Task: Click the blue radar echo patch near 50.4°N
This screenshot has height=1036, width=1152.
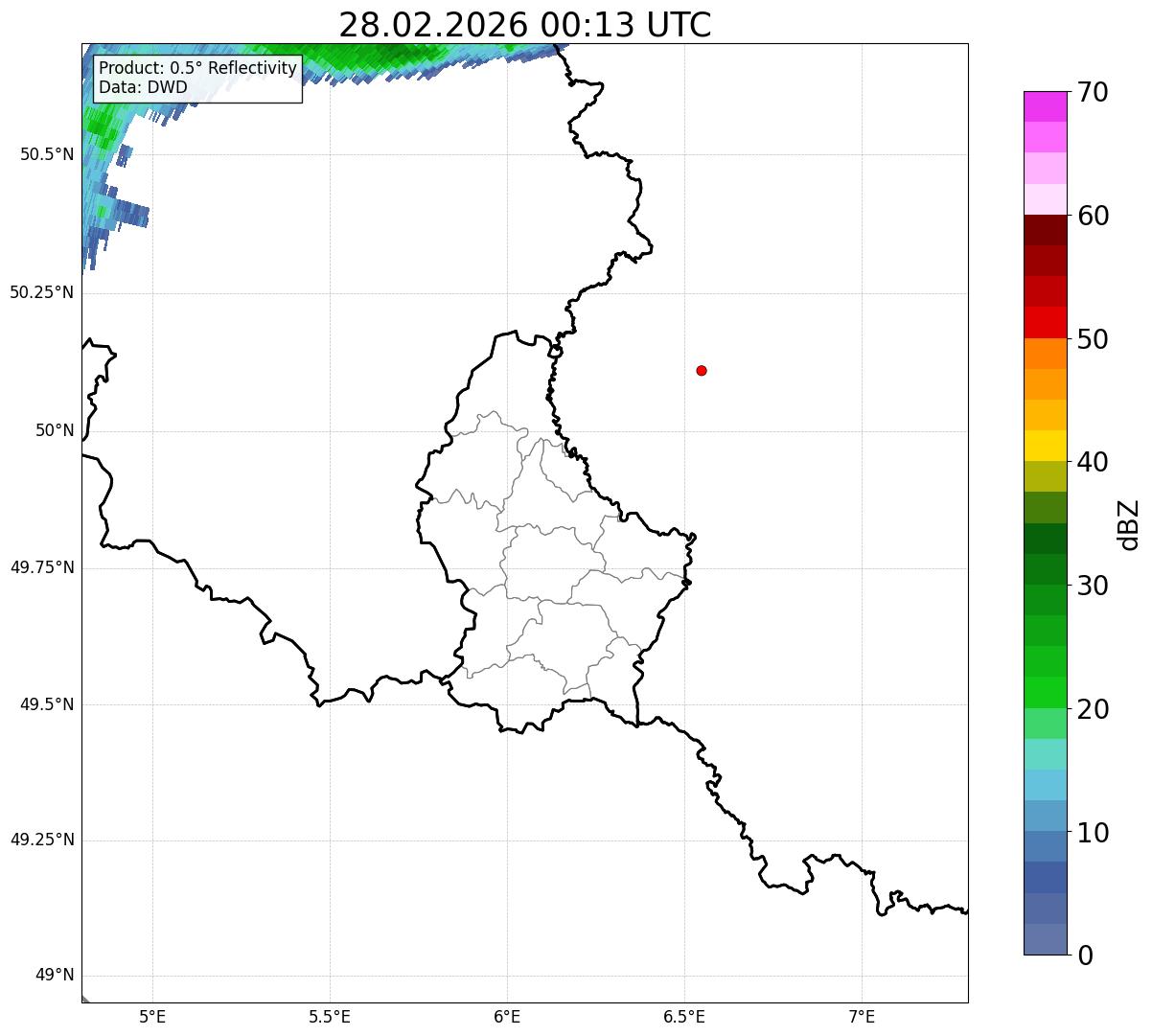Action: pyautogui.click(x=125, y=213)
